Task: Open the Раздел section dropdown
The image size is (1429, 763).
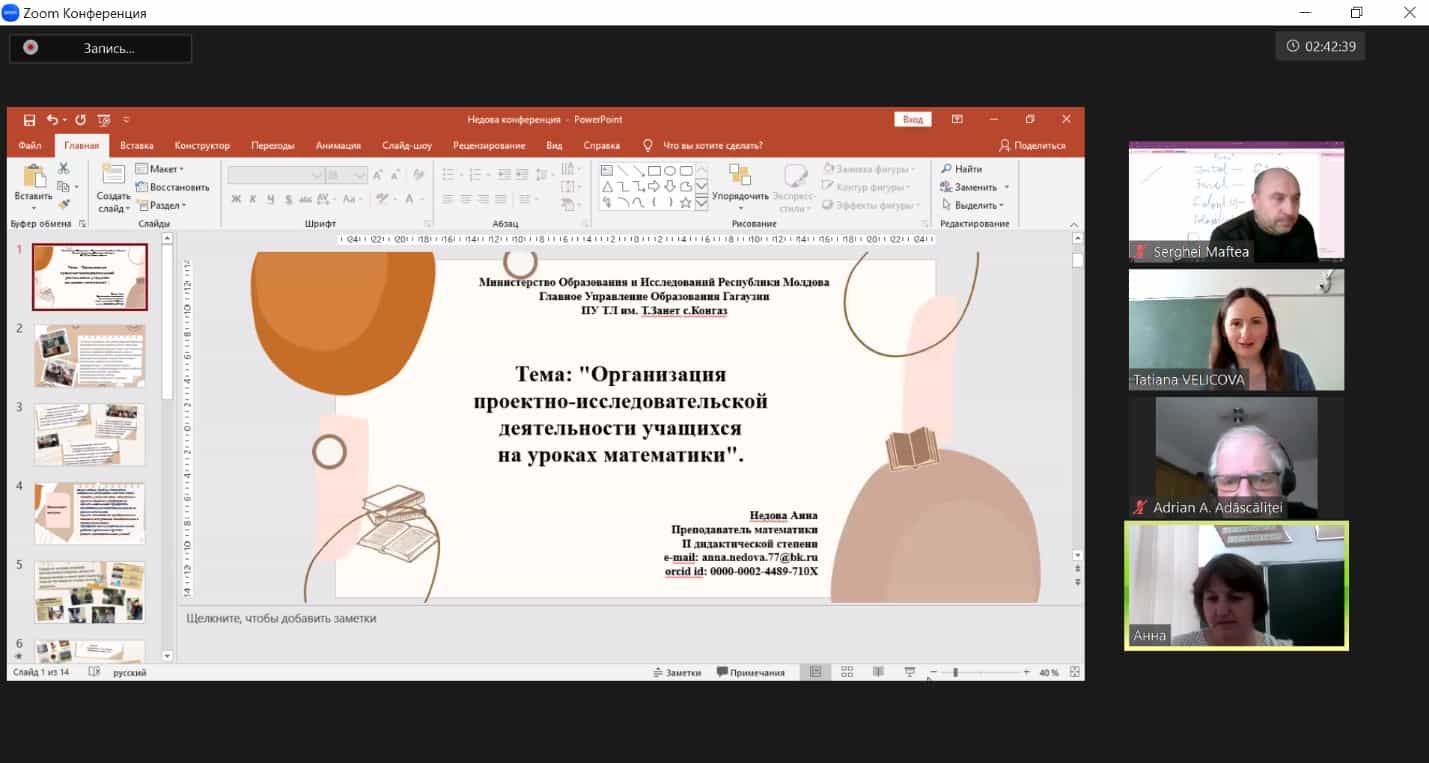Action: point(161,205)
